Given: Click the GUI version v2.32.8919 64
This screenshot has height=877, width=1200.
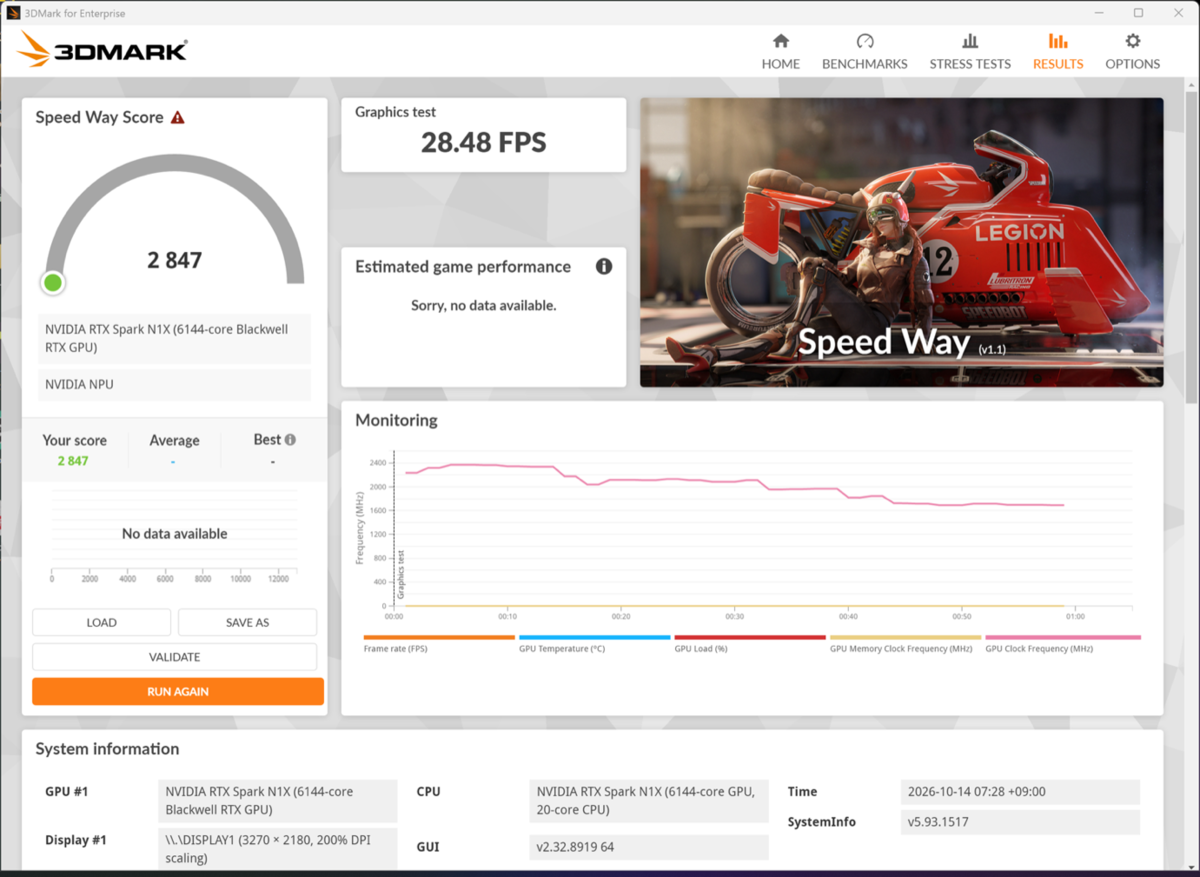Looking at the screenshot, I should click(x=649, y=847).
